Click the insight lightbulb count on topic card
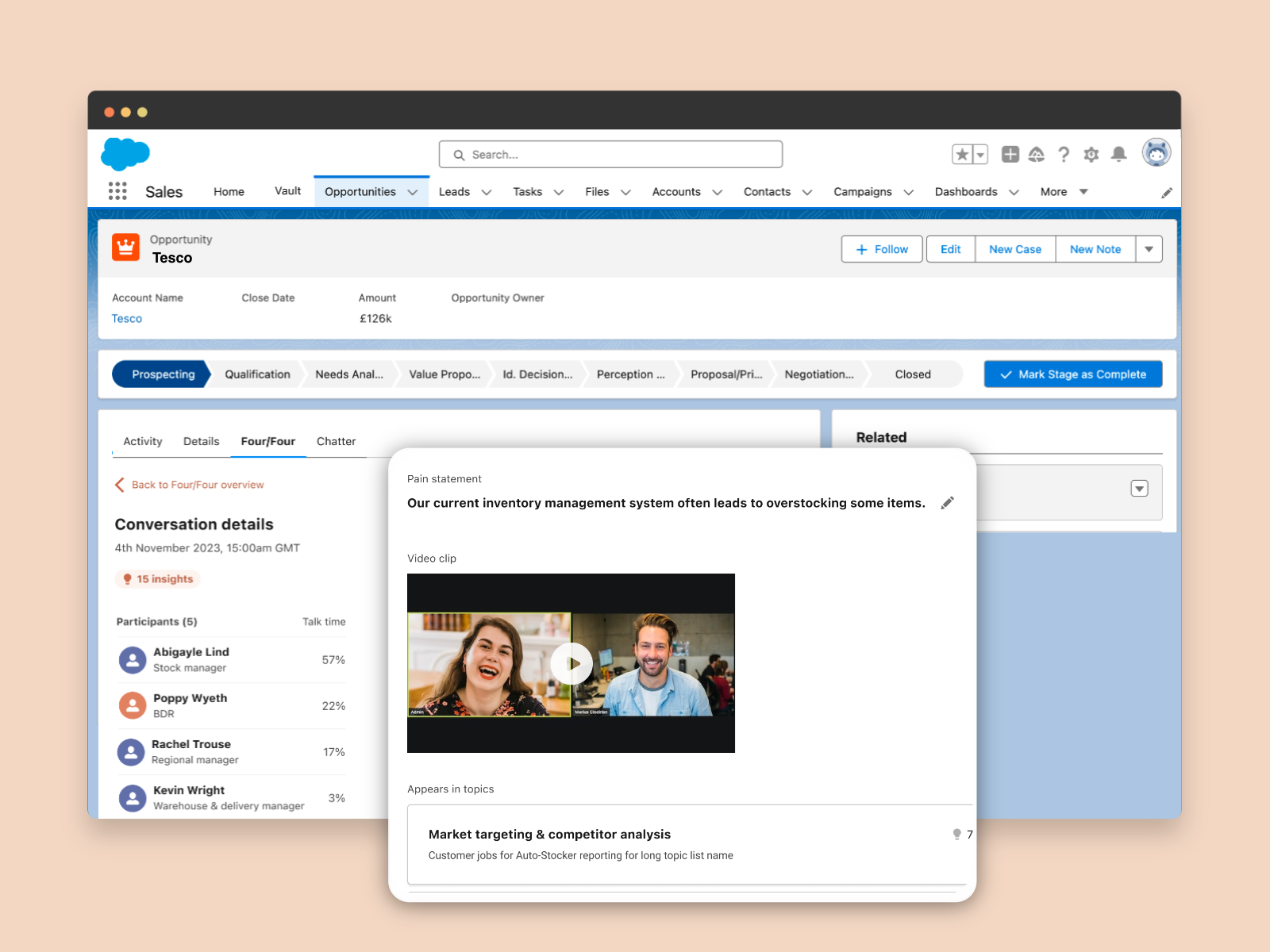This screenshot has width=1270, height=952. 963,835
